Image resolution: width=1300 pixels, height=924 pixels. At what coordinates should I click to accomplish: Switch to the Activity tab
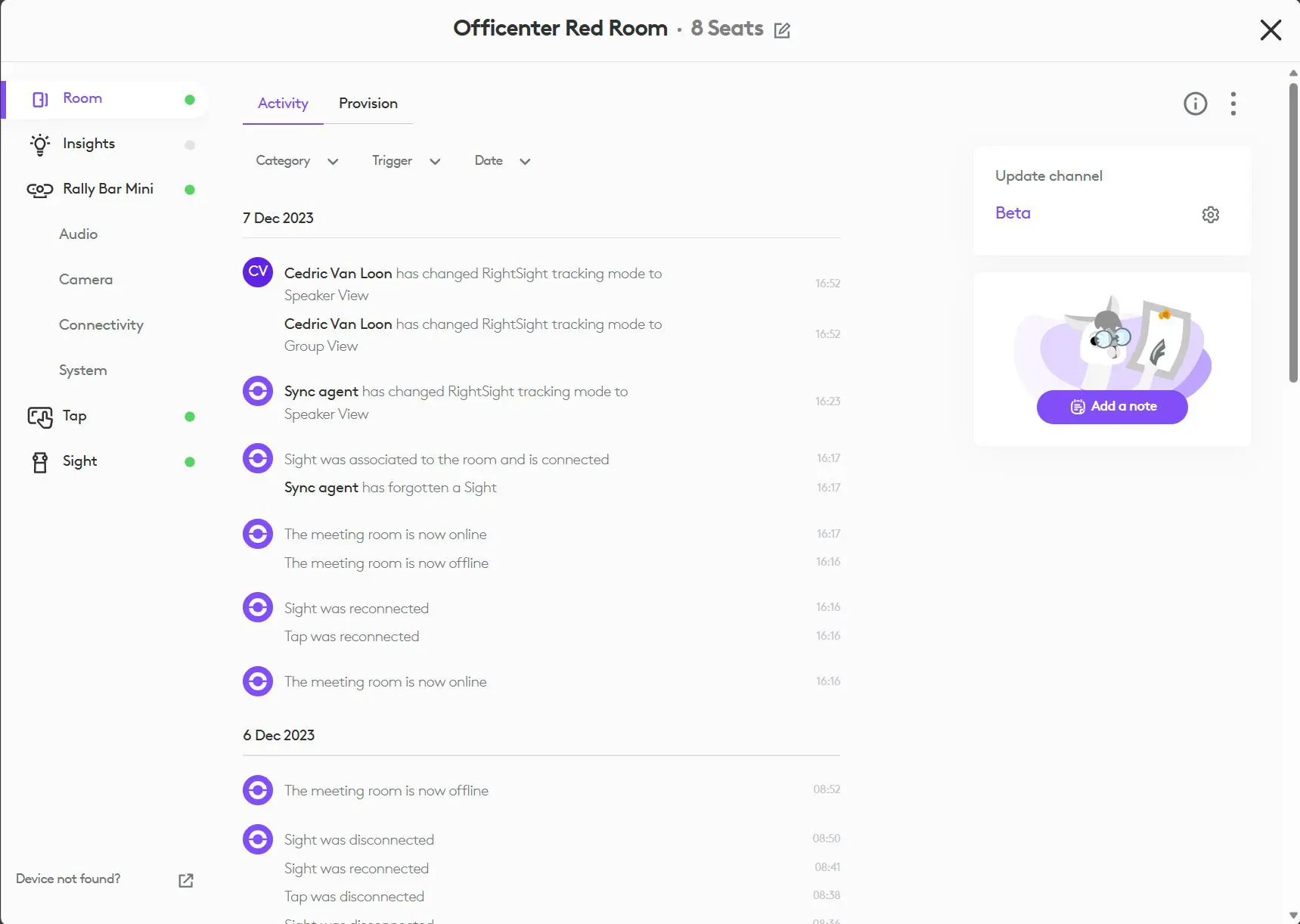point(283,104)
